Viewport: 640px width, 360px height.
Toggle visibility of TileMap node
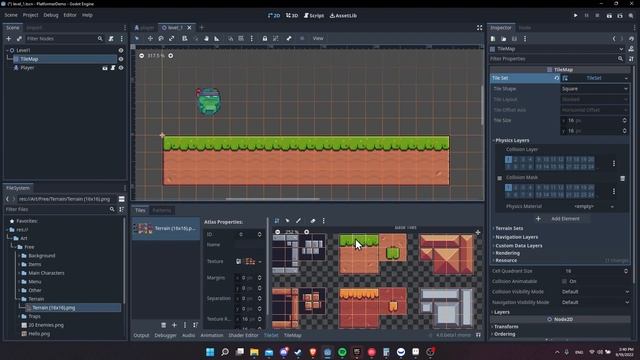(x=121, y=59)
